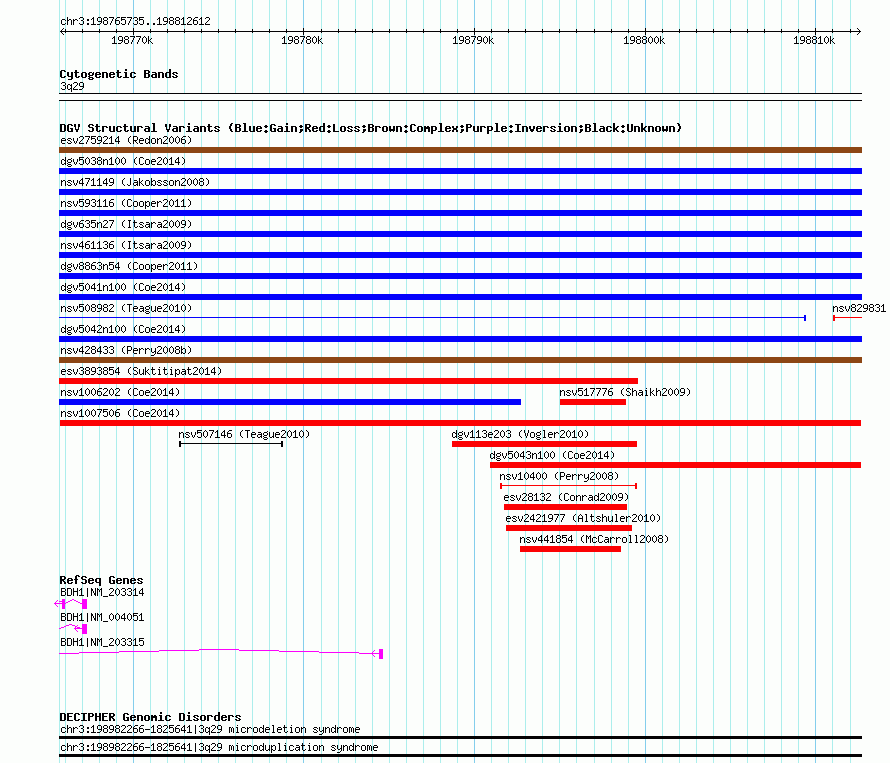Click the ruler's left arrowhead
This screenshot has height=763, width=890.
coord(62,32)
